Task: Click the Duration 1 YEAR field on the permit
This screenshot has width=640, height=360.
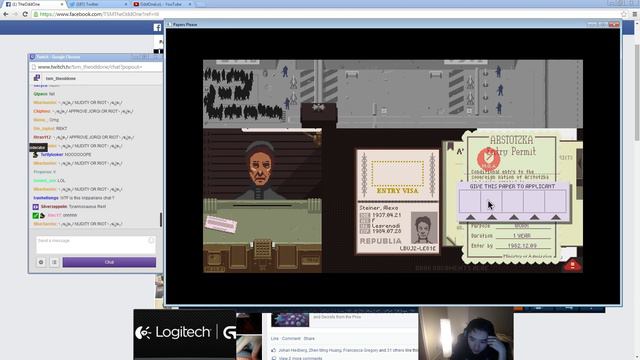Action: click(522, 236)
